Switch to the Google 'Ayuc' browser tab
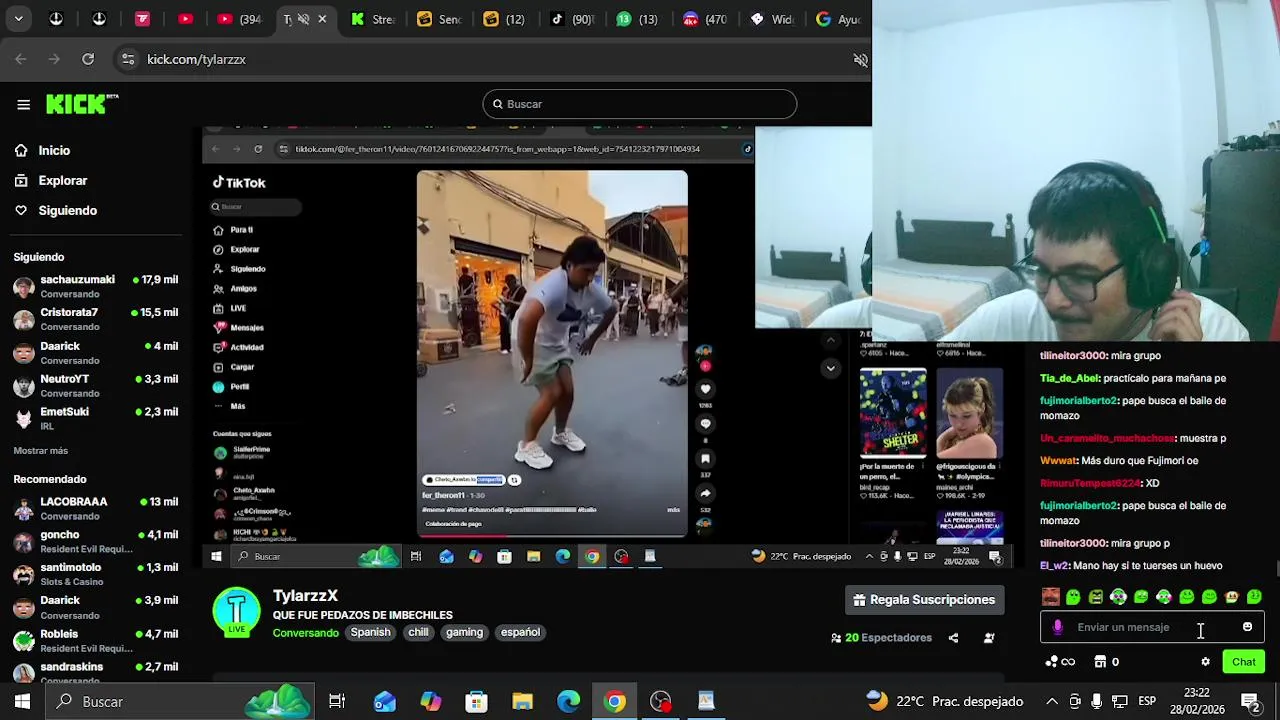This screenshot has height=720, width=1280. pos(838,19)
